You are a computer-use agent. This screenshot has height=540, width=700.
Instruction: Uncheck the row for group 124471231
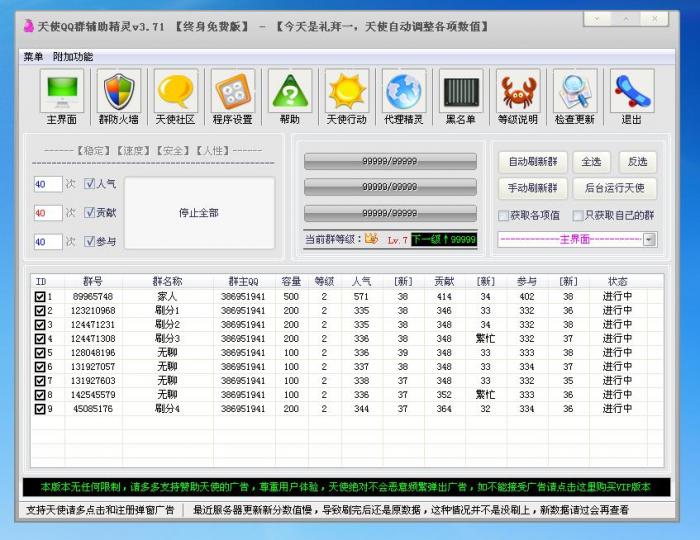(40, 324)
